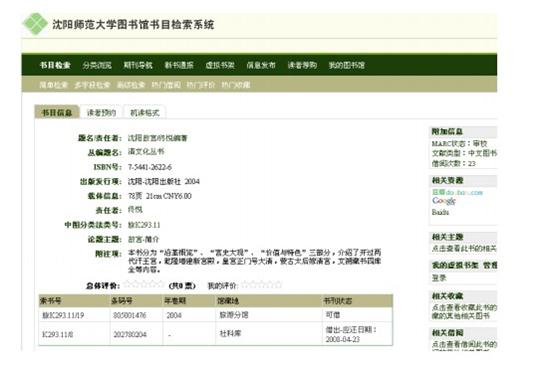Open 热门借阅 in the sub-navigation
Viewport: 560px width, 366px height.
[166, 85]
